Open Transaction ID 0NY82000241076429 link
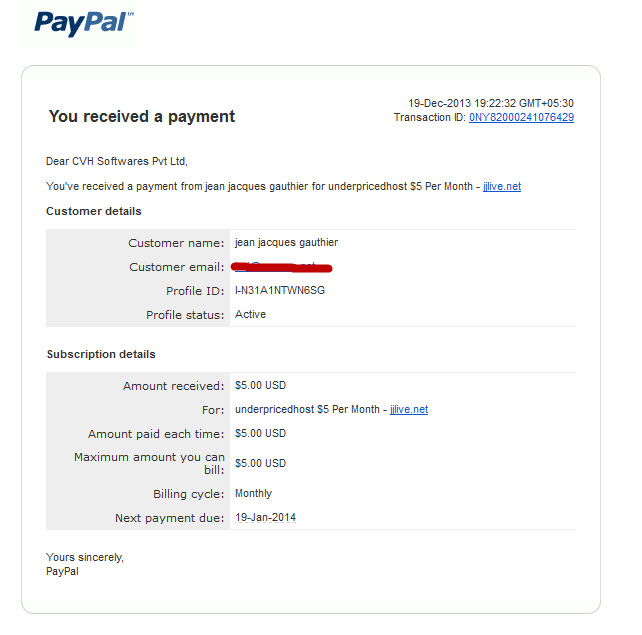The image size is (642, 635). pyautogui.click(x=521, y=118)
